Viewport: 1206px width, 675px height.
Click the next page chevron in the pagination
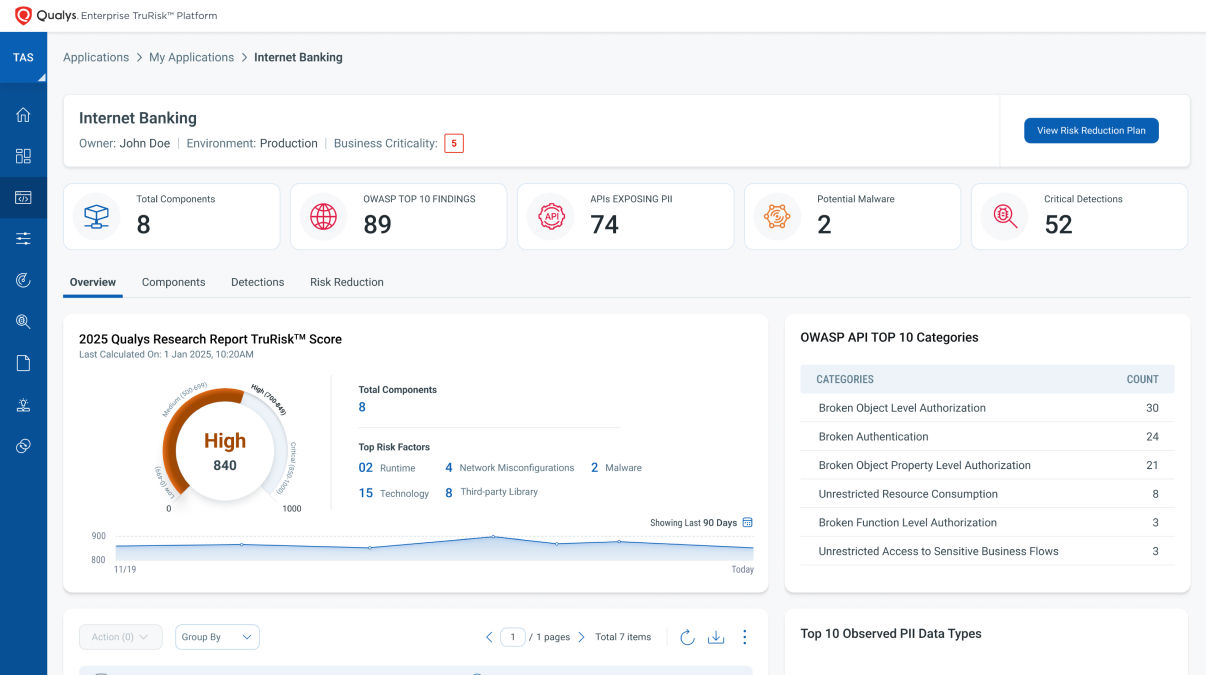(582, 637)
